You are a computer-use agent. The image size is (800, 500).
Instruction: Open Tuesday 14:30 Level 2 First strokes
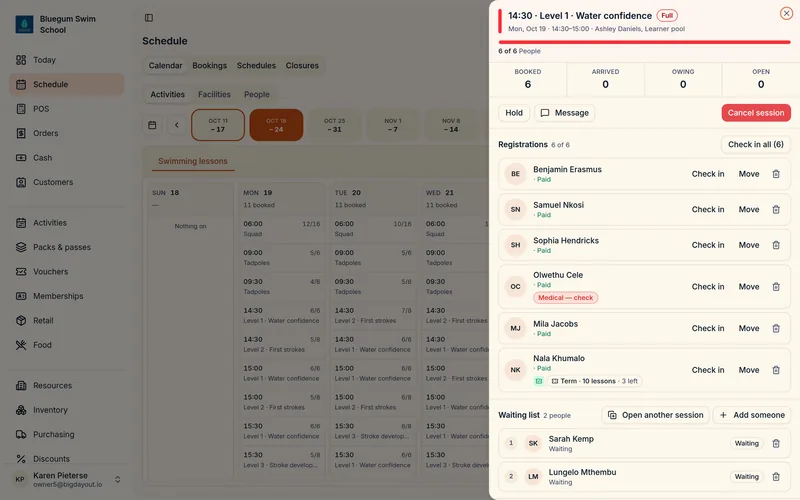pyautogui.click(x=373, y=315)
